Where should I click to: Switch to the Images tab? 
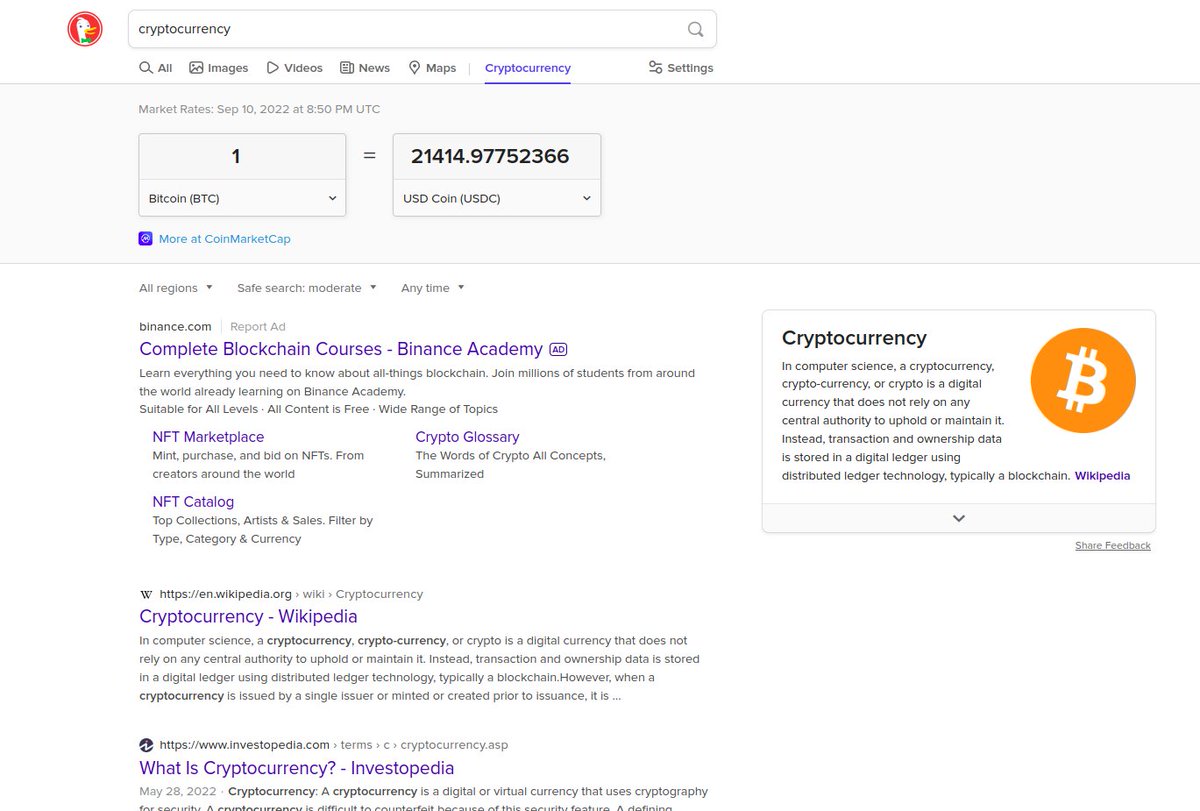click(x=218, y=68)
